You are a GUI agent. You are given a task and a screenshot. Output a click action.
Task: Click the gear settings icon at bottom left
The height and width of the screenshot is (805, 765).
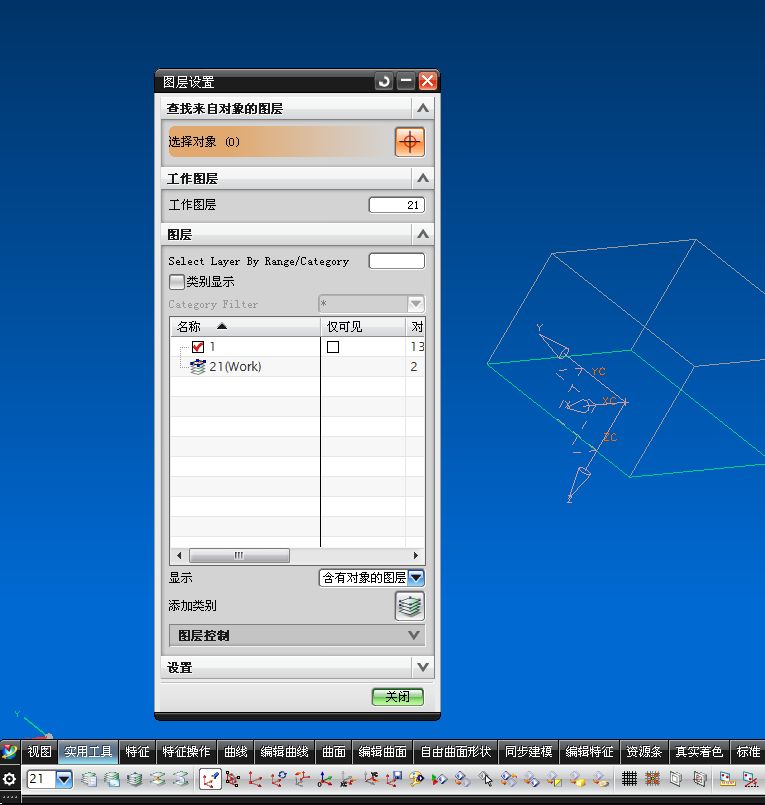(x=9, y=779)
